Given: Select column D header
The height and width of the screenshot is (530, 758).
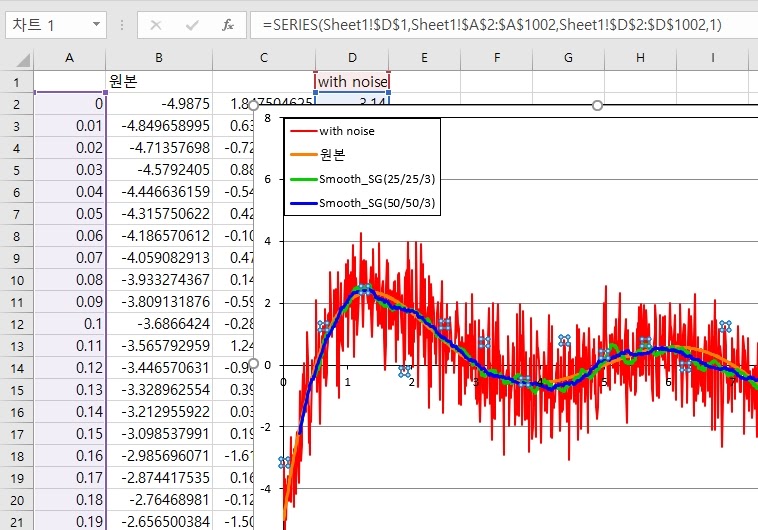Looking at the screenshot, I should (352, 59).
